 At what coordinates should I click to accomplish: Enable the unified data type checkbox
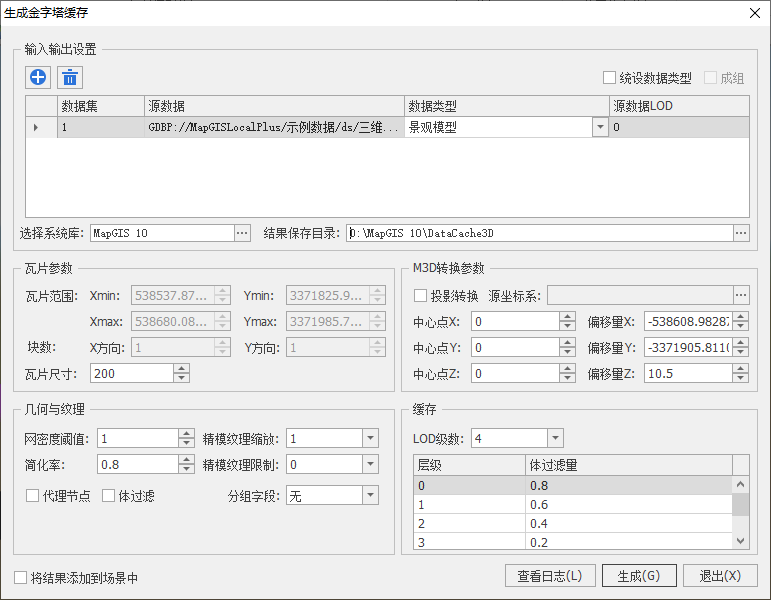click(609, 78)
